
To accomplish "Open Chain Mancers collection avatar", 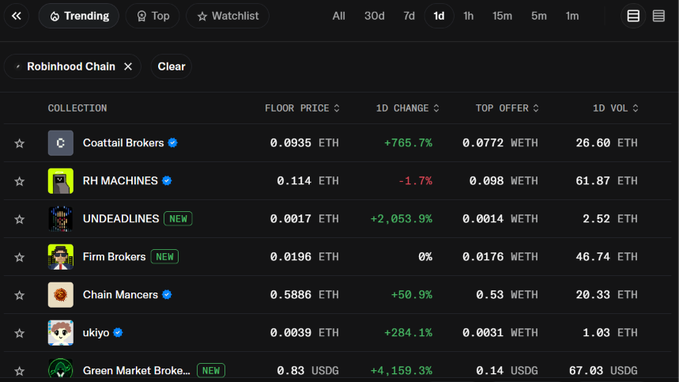I will [61, 295].
